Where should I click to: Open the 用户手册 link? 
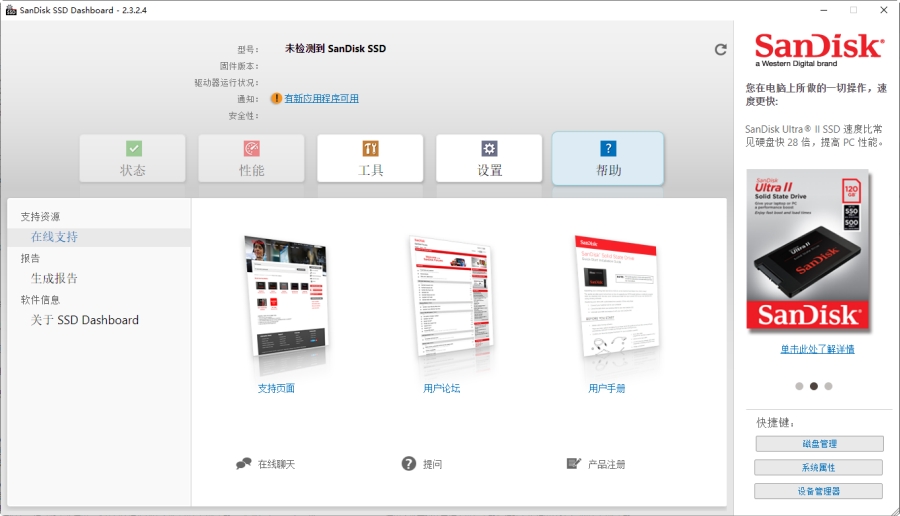607,389
